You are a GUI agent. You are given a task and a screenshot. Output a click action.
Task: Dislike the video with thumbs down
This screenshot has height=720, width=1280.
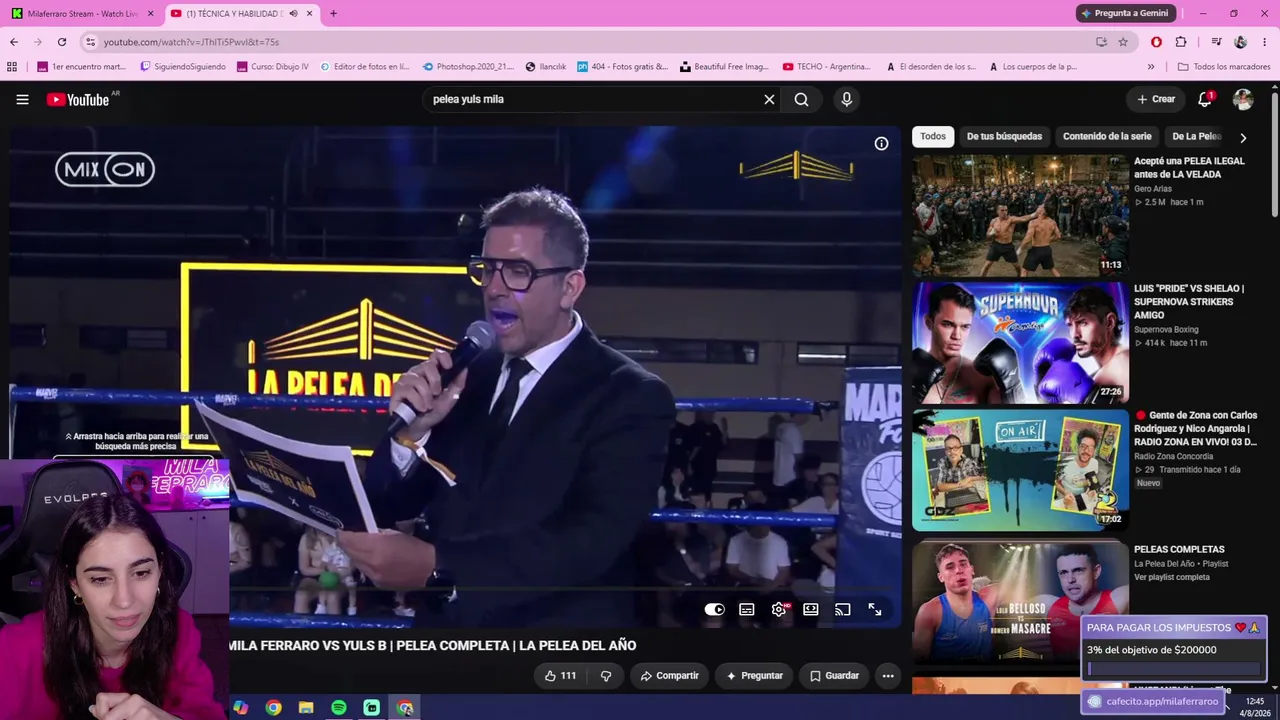point(605,675)
